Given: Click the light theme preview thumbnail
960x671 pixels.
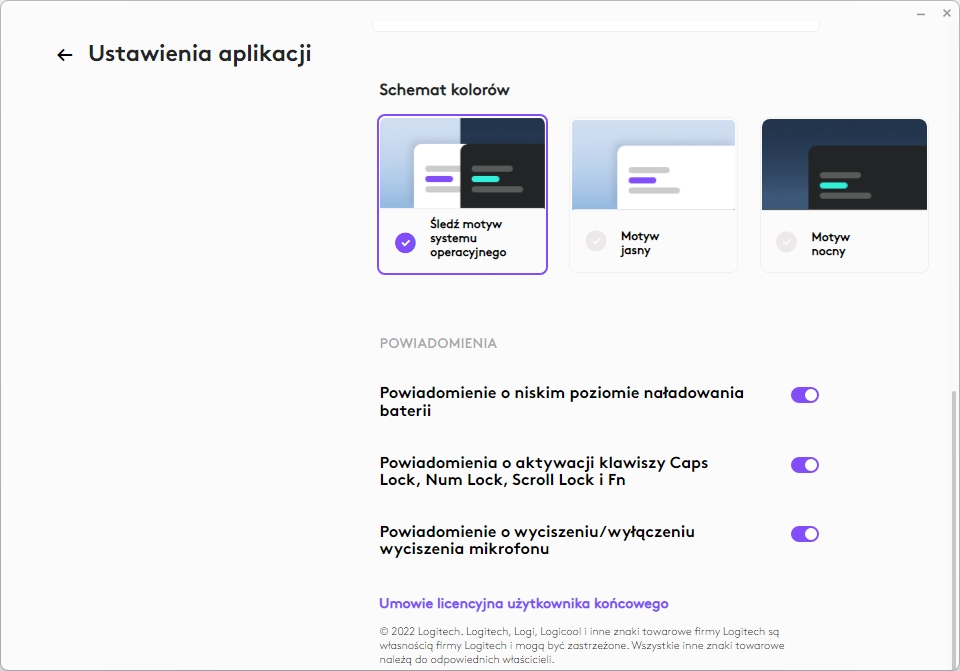Looking at the screenshot, I should tap(653, 164).
